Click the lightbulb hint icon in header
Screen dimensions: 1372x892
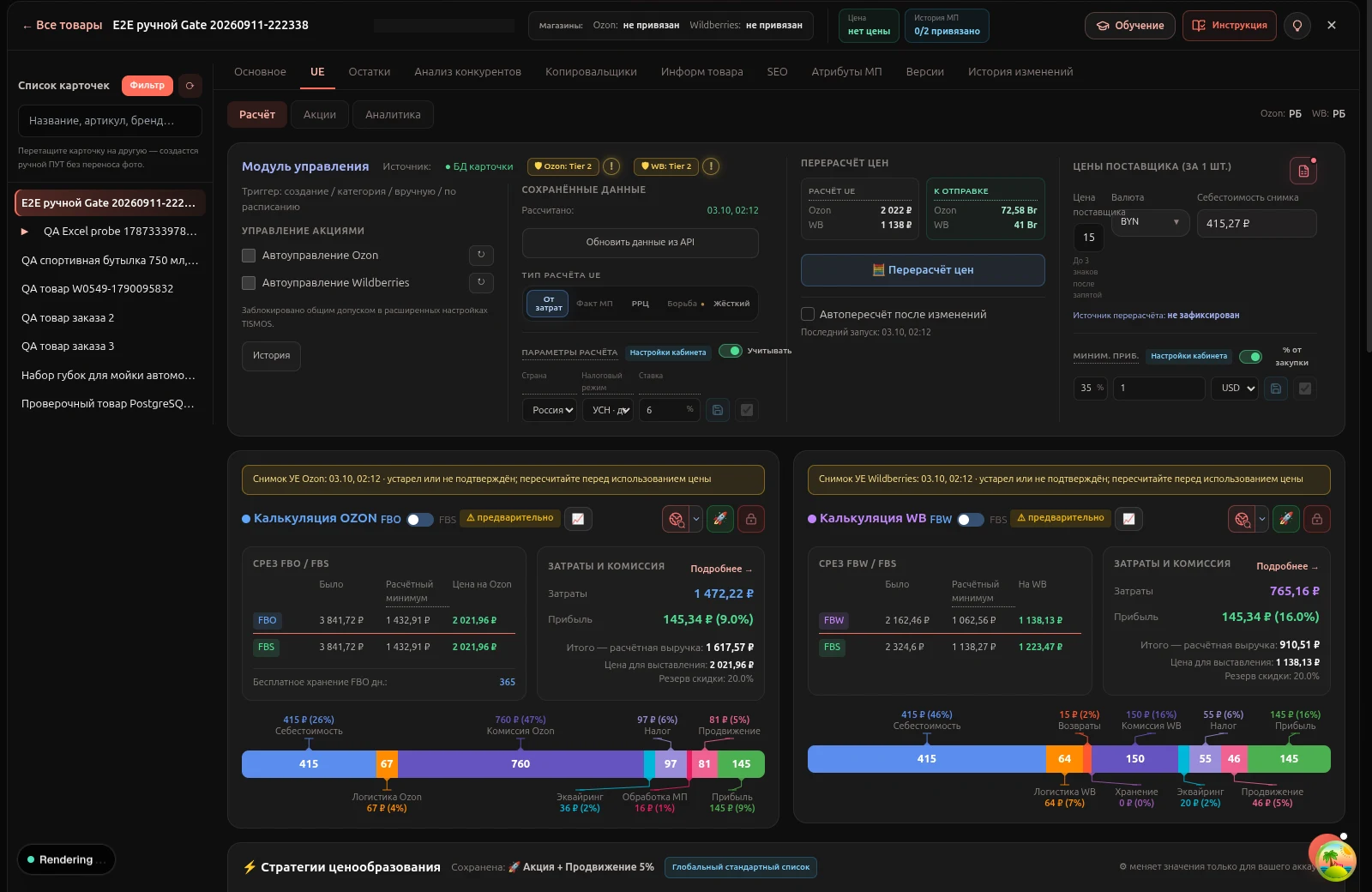point(1297,26)
